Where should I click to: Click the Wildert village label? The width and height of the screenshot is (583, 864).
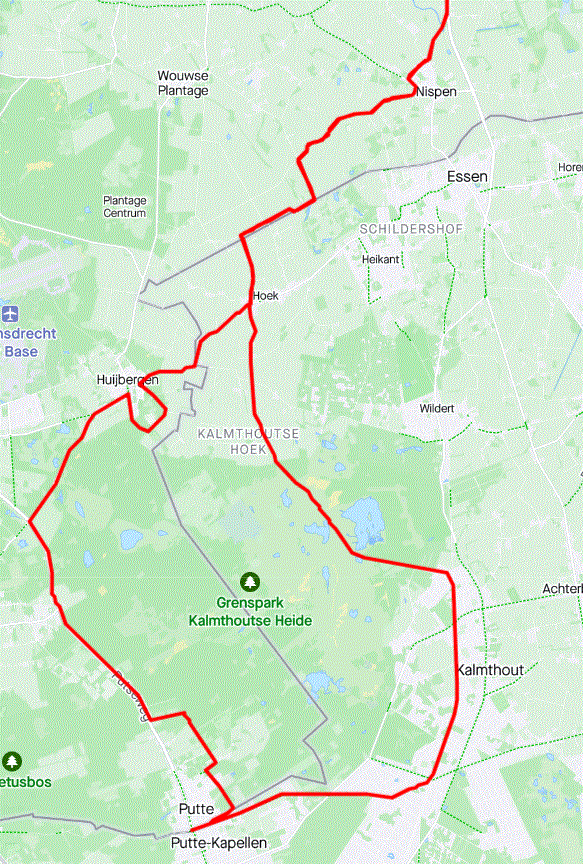(x=437, y=408)
